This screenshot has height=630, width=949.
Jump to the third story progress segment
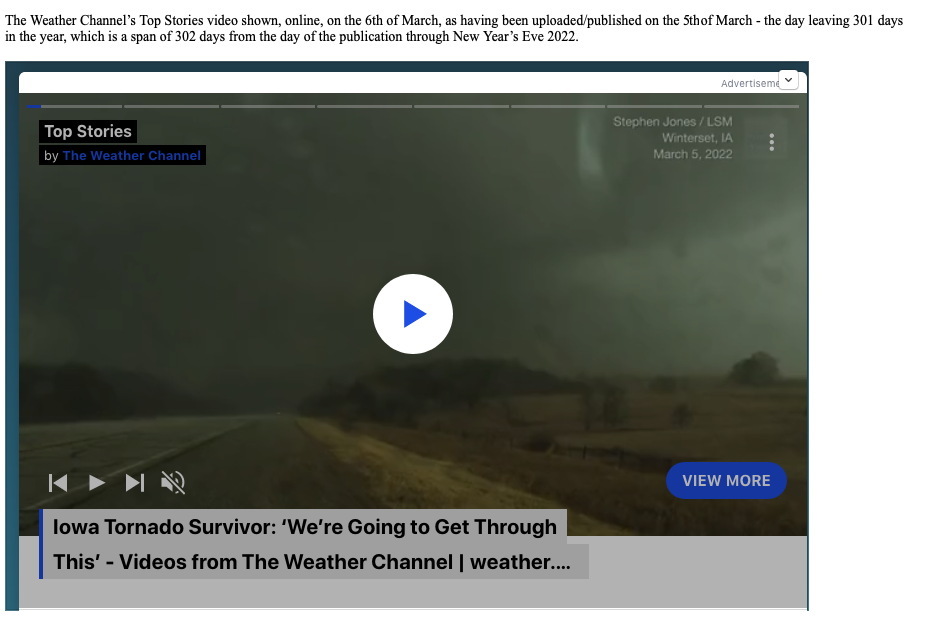pos(268,106)
